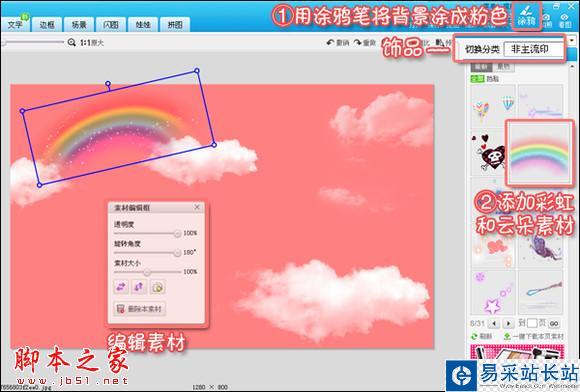Go to previous sticker page

(x=494, y=324)
